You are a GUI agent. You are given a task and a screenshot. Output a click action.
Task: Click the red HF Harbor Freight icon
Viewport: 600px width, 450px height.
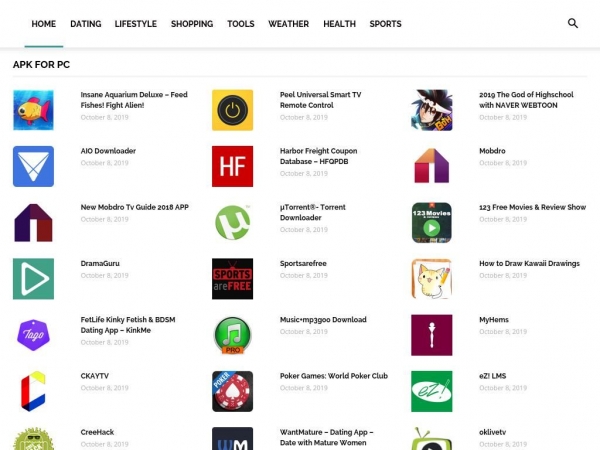pos(232,166)
